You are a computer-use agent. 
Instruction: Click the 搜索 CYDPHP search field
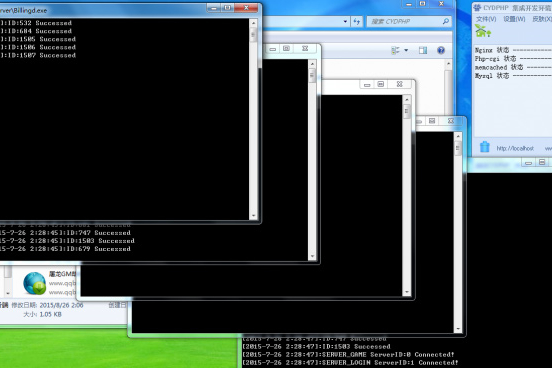pos(405,21)
